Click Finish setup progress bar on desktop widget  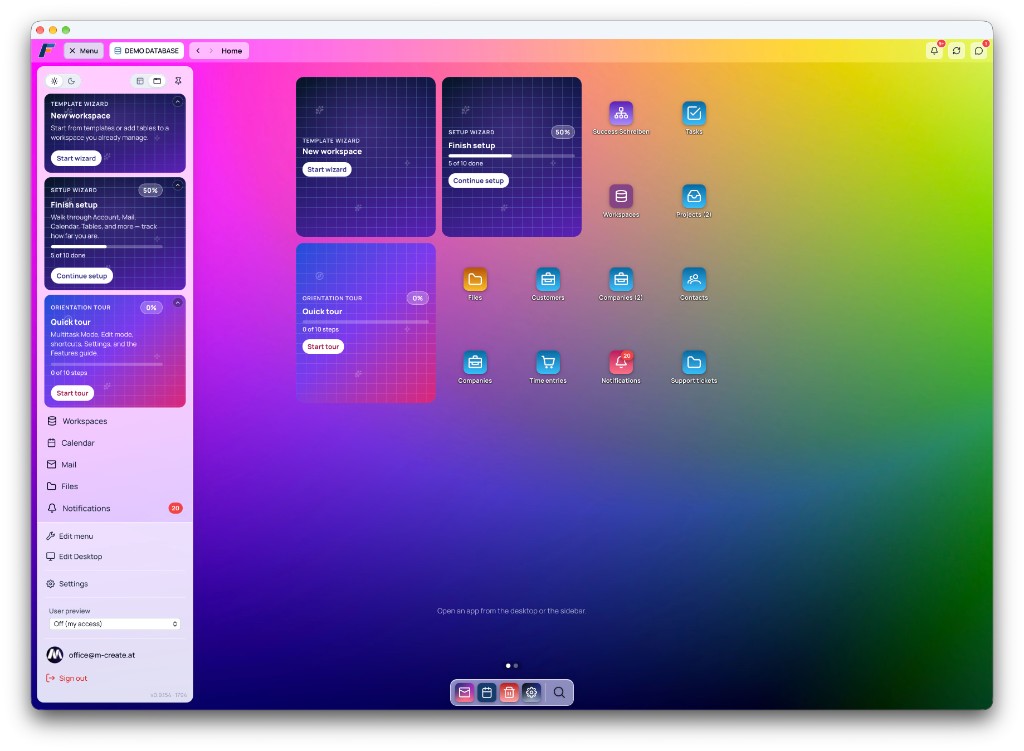(x=511, y=155)
